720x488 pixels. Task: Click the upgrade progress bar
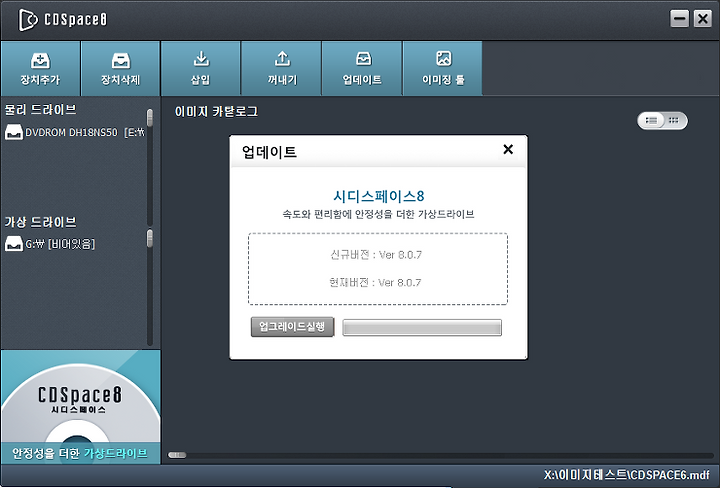coord(422,328)
